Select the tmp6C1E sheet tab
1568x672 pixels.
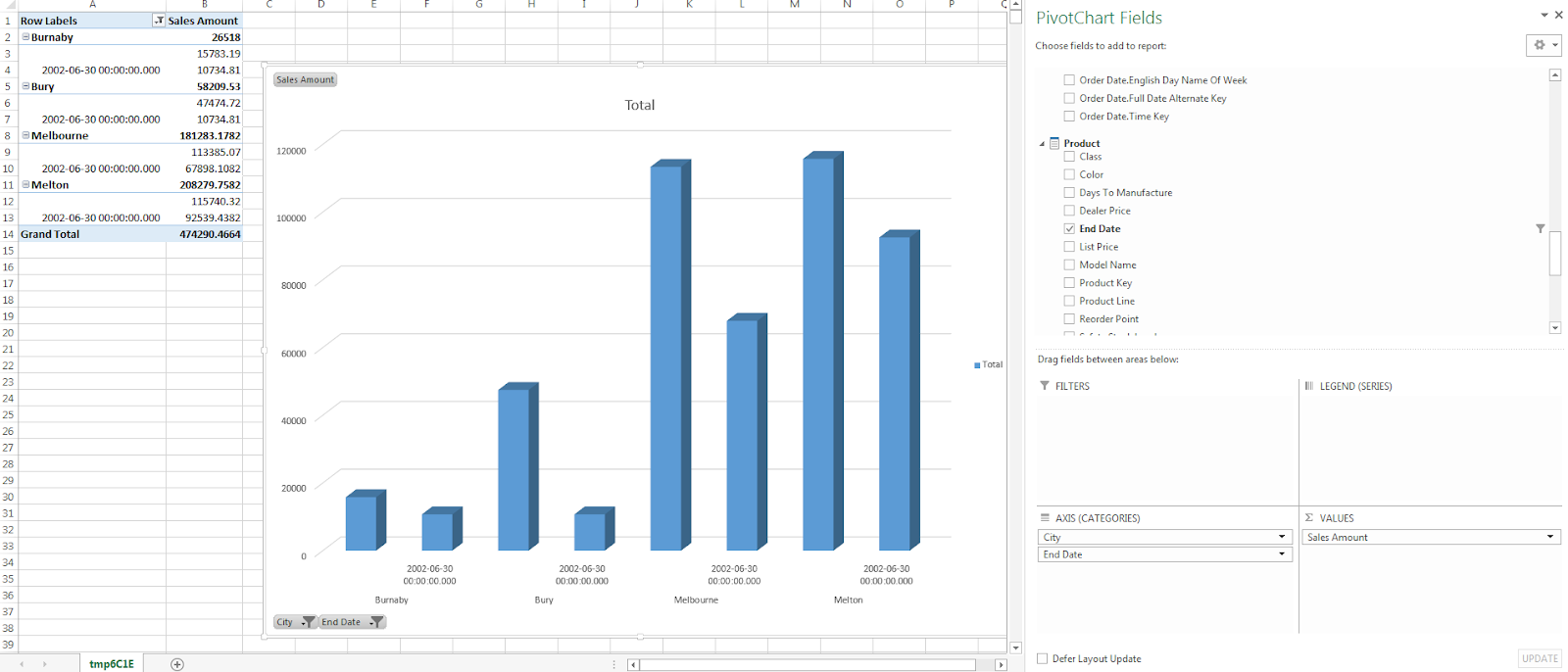tap(112, 664)
